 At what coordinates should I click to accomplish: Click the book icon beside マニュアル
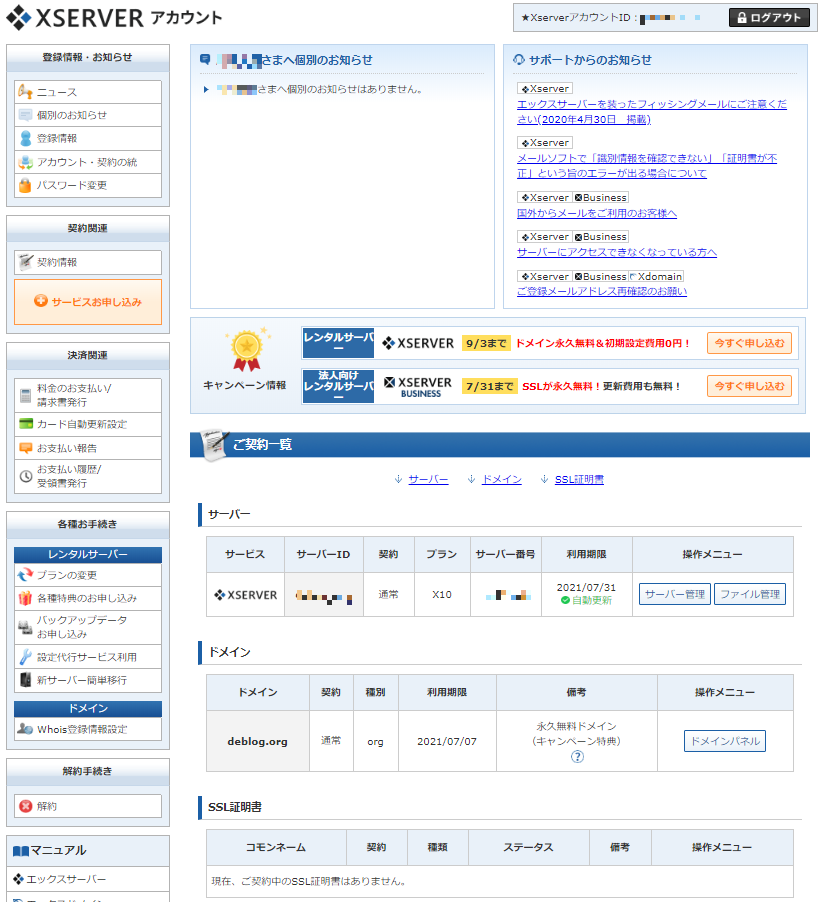21,851
